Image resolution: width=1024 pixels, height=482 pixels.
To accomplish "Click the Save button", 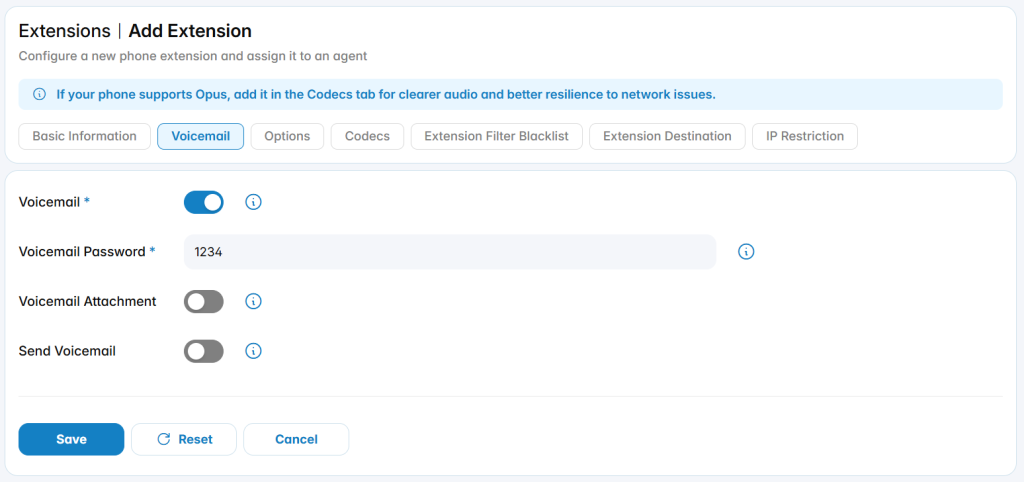I will click(71, 440).
